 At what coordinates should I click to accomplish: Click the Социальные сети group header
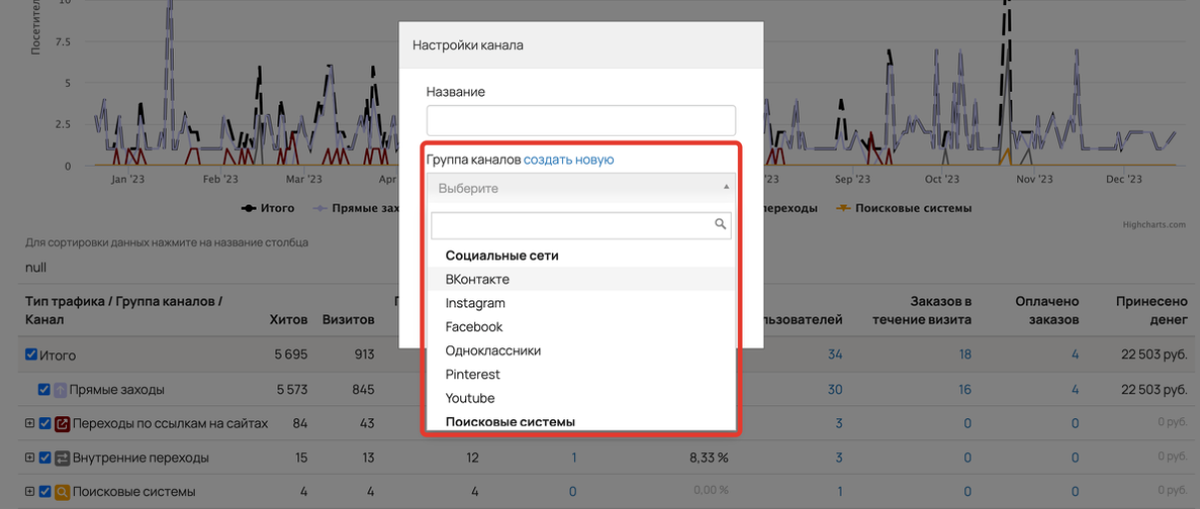tap(501, 256)
